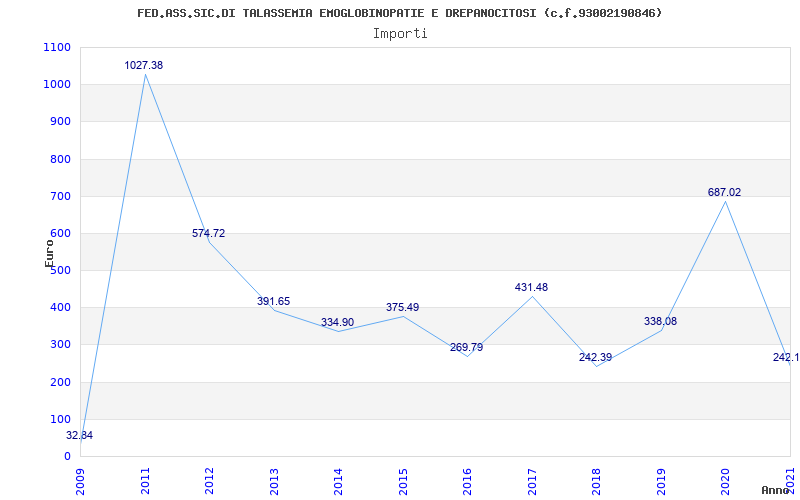
Task: Select the 269.79 data label
Action: point(466,347)
